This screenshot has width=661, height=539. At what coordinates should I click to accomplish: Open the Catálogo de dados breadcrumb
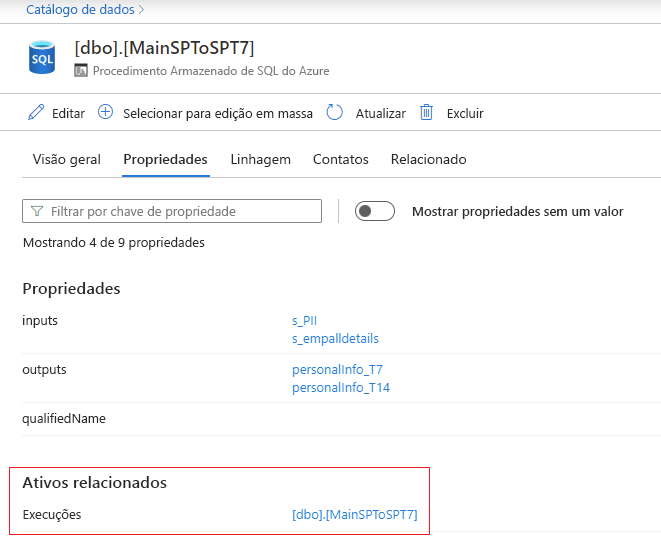[x=80, y=9]
